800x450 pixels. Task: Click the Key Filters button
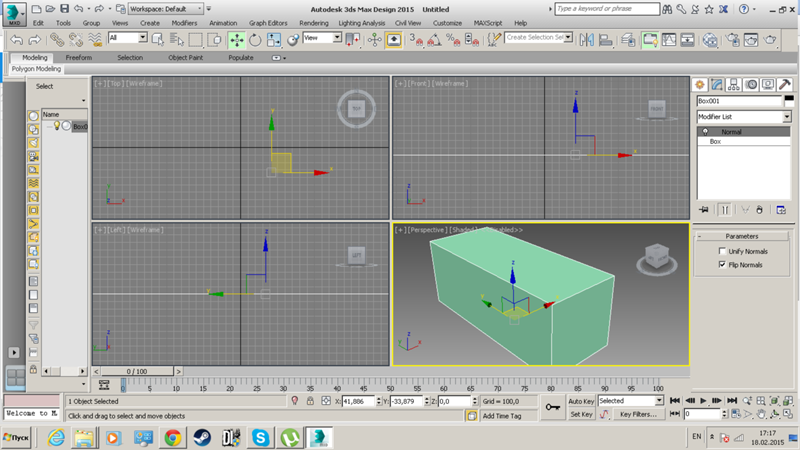coord(638,414)
